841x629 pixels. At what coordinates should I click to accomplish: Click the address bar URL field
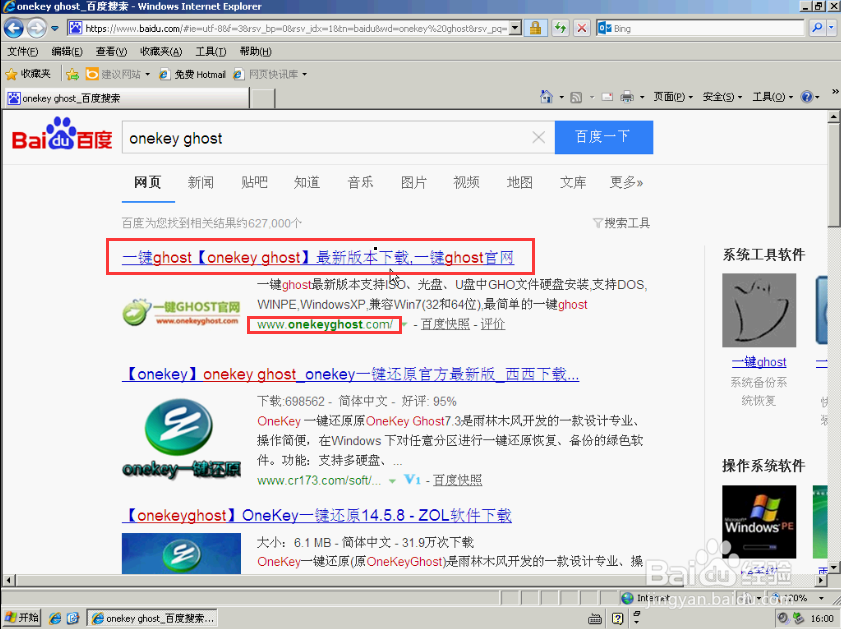click(x=295, y=28)
